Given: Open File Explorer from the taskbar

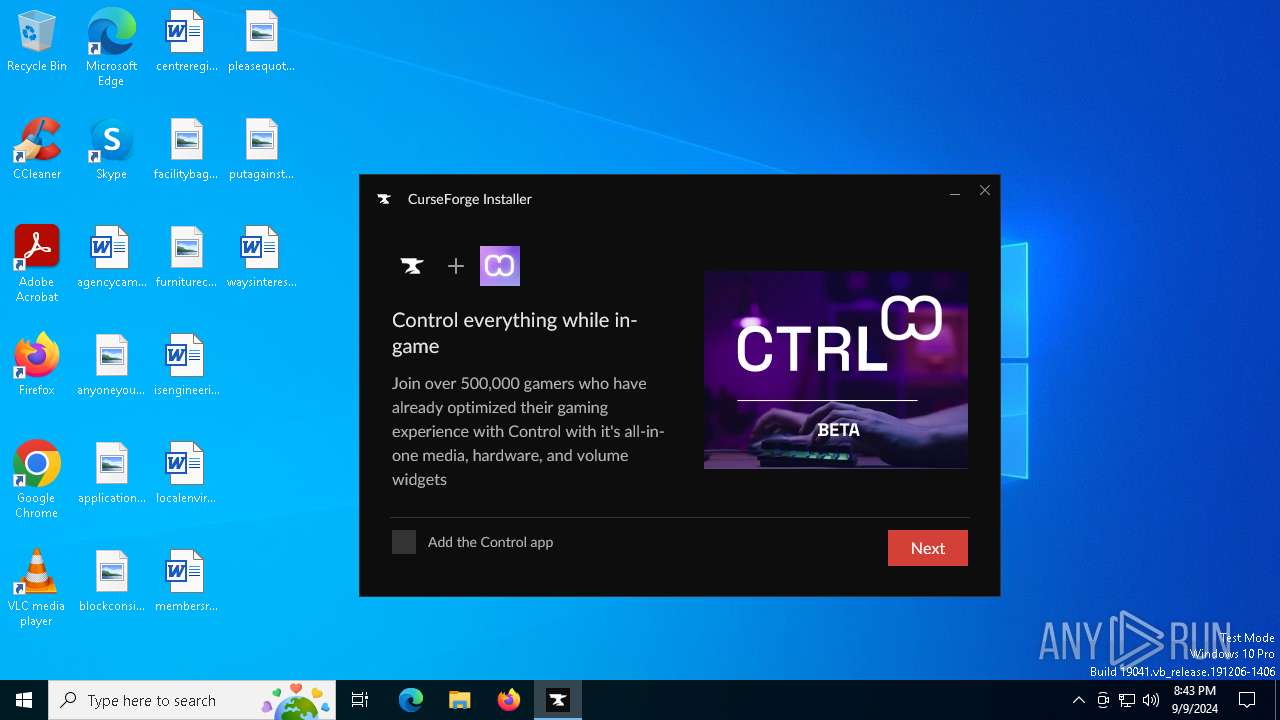Looking at the screenshot, I should click(x=459, y=700).
